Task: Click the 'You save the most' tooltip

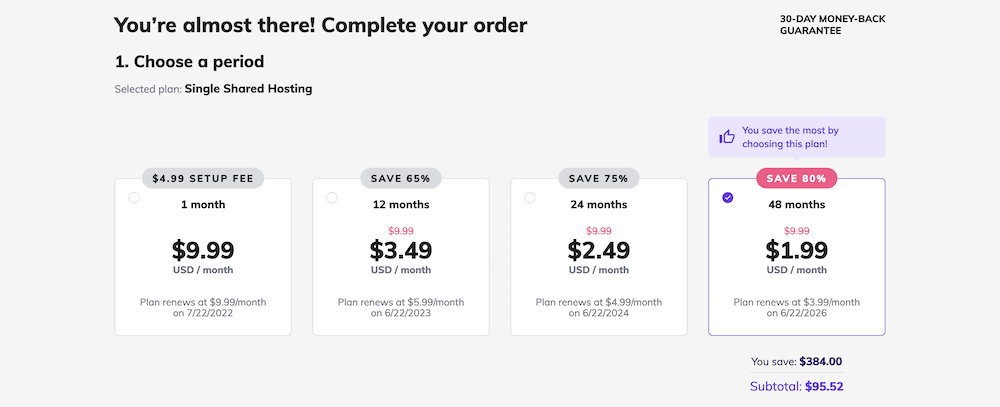Action: tap(797, 137)
